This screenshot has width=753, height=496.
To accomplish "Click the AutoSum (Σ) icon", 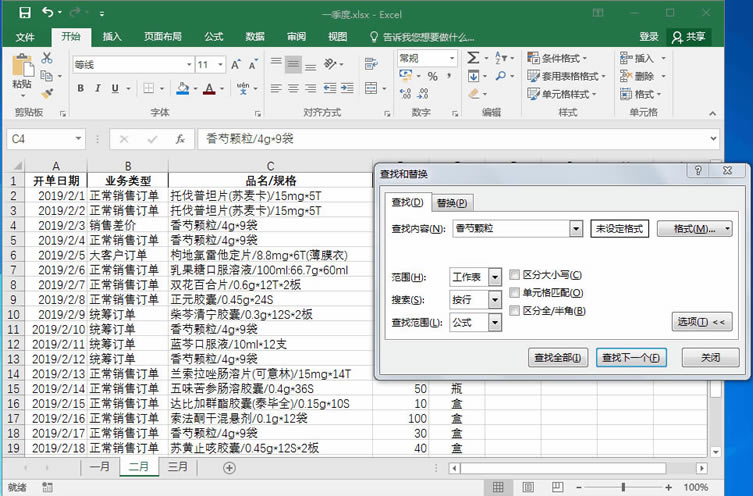I will coord(473,60).
